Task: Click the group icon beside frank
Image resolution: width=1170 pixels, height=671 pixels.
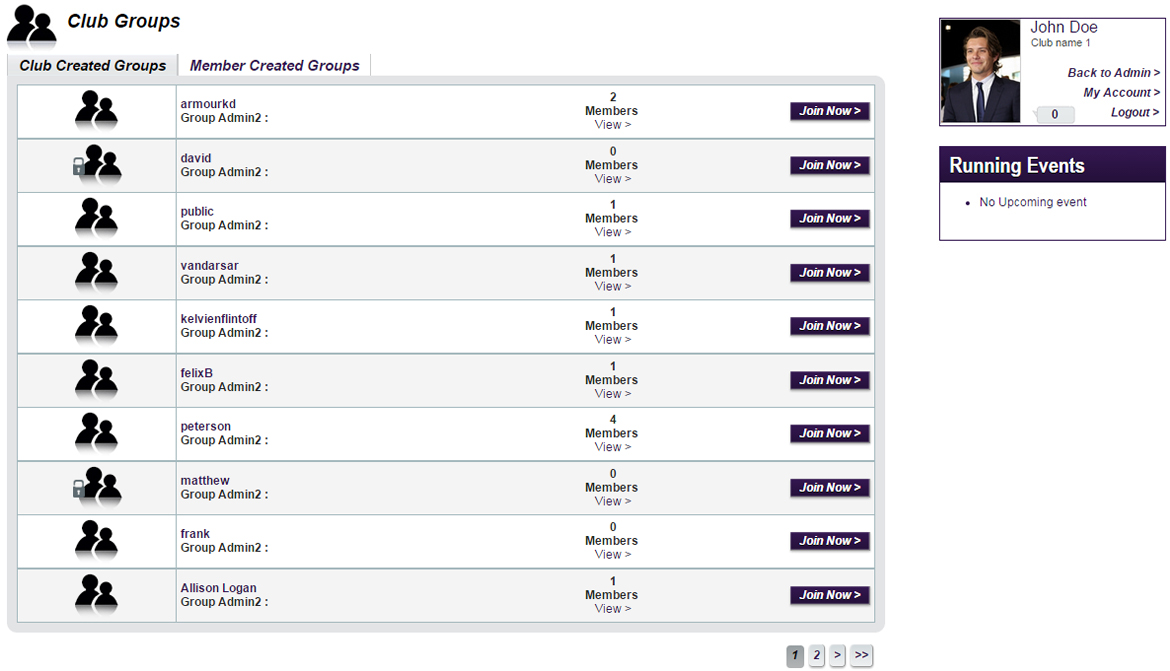Action: 95,540
